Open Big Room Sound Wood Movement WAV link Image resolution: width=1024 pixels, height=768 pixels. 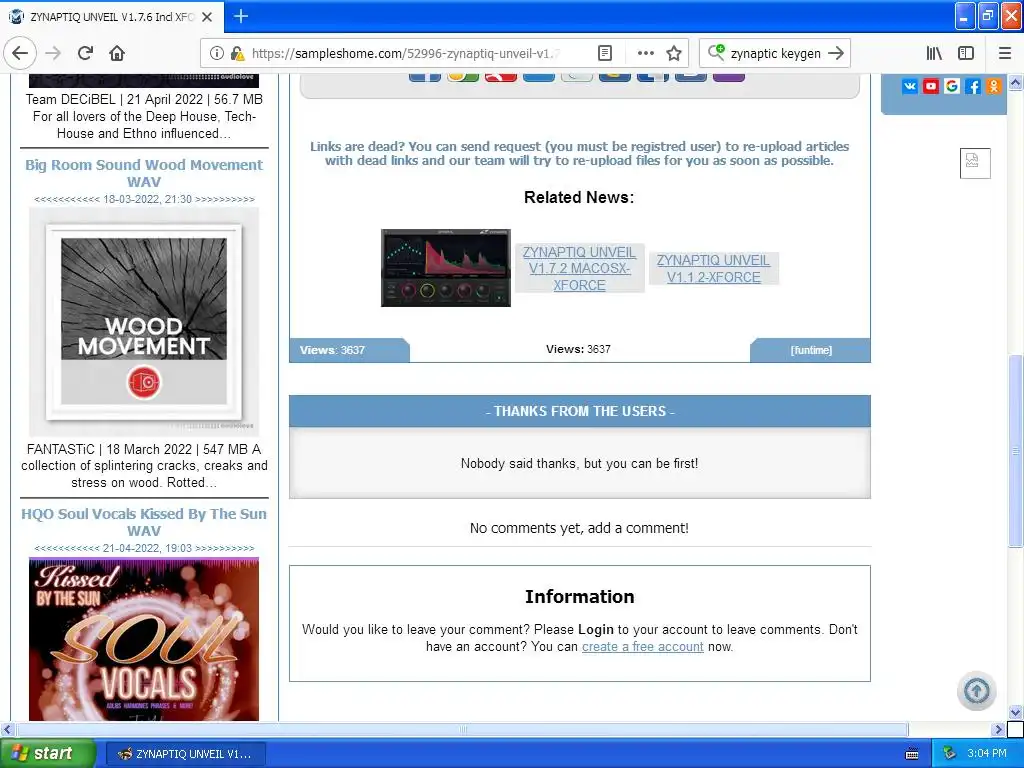(144, 173)
